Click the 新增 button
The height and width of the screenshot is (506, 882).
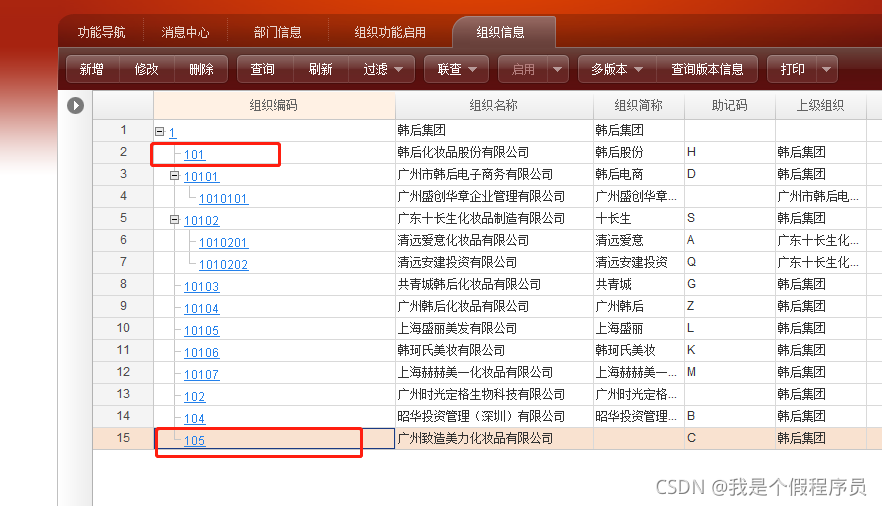(x=92, y=69)
